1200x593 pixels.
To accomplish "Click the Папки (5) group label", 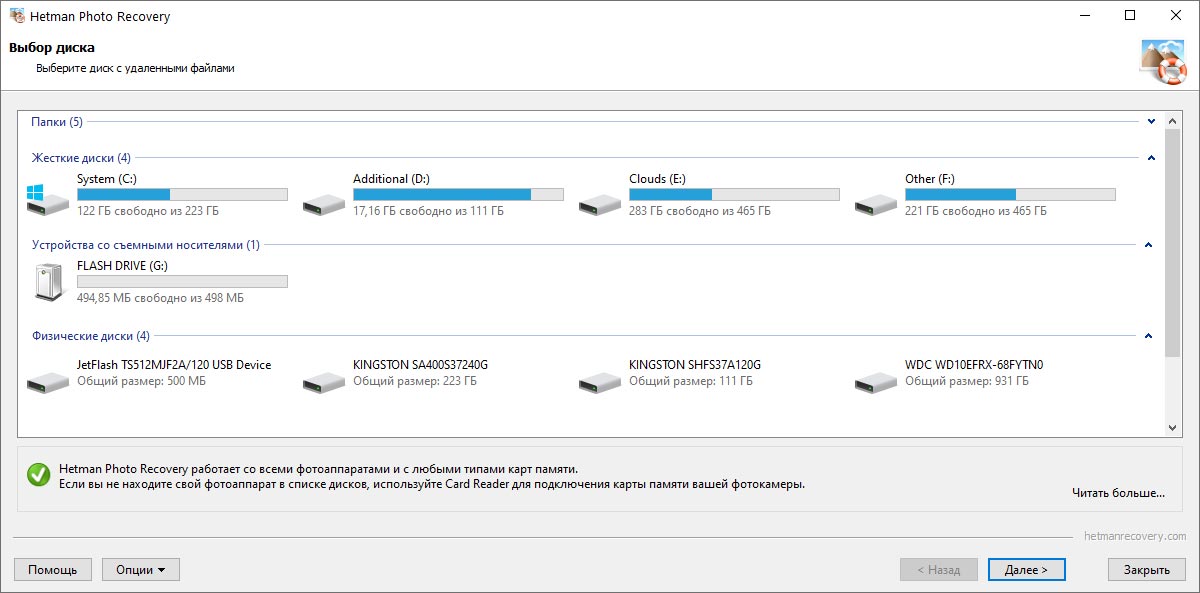I will (57, 122).
